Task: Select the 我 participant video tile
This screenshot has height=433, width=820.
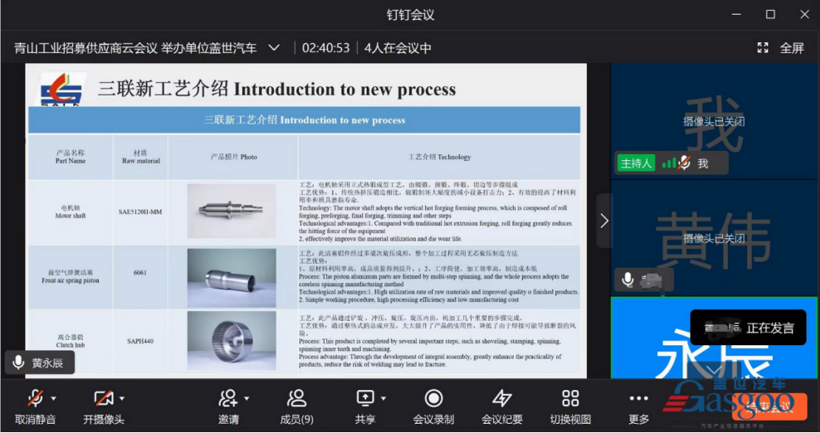Action: (x=714, y=121)
